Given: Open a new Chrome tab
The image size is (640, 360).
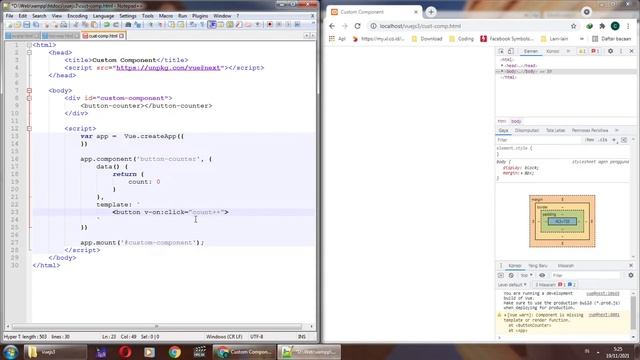Looking at the screenshot, I should tap(431, 12).
